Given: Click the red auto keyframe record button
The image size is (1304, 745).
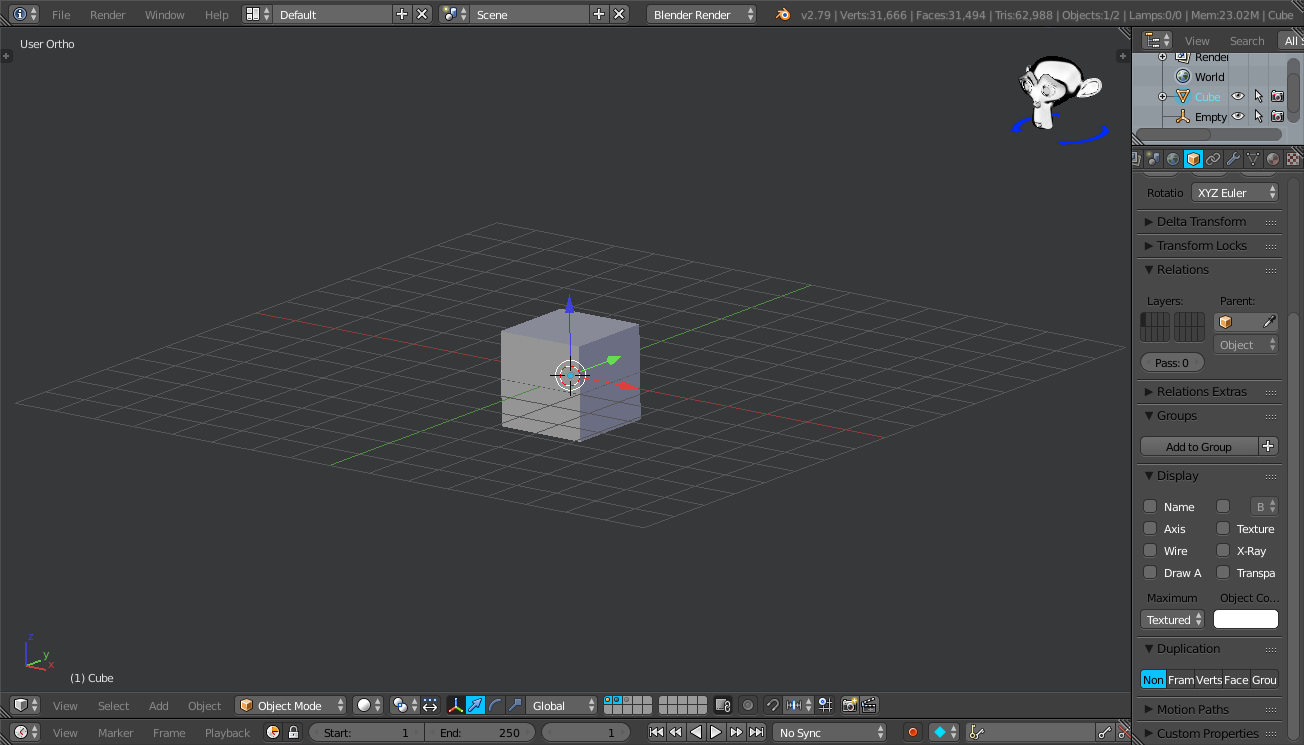Looking at the screenshot, I should 912,733.
